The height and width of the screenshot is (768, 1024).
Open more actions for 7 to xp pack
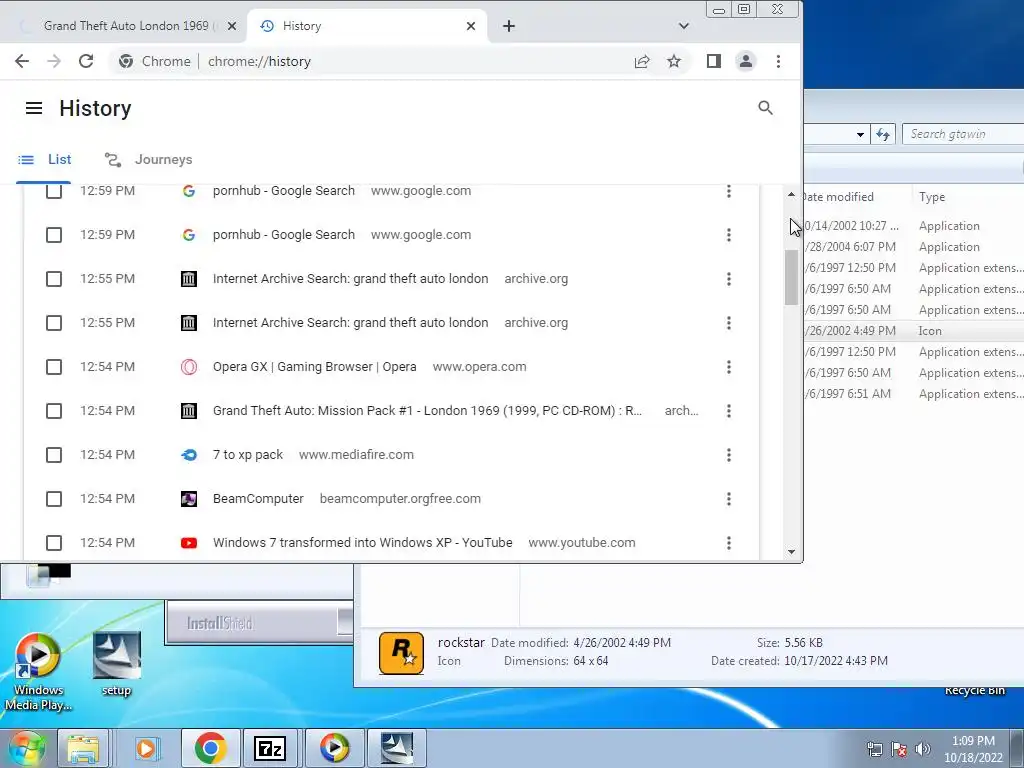(729, 455)
